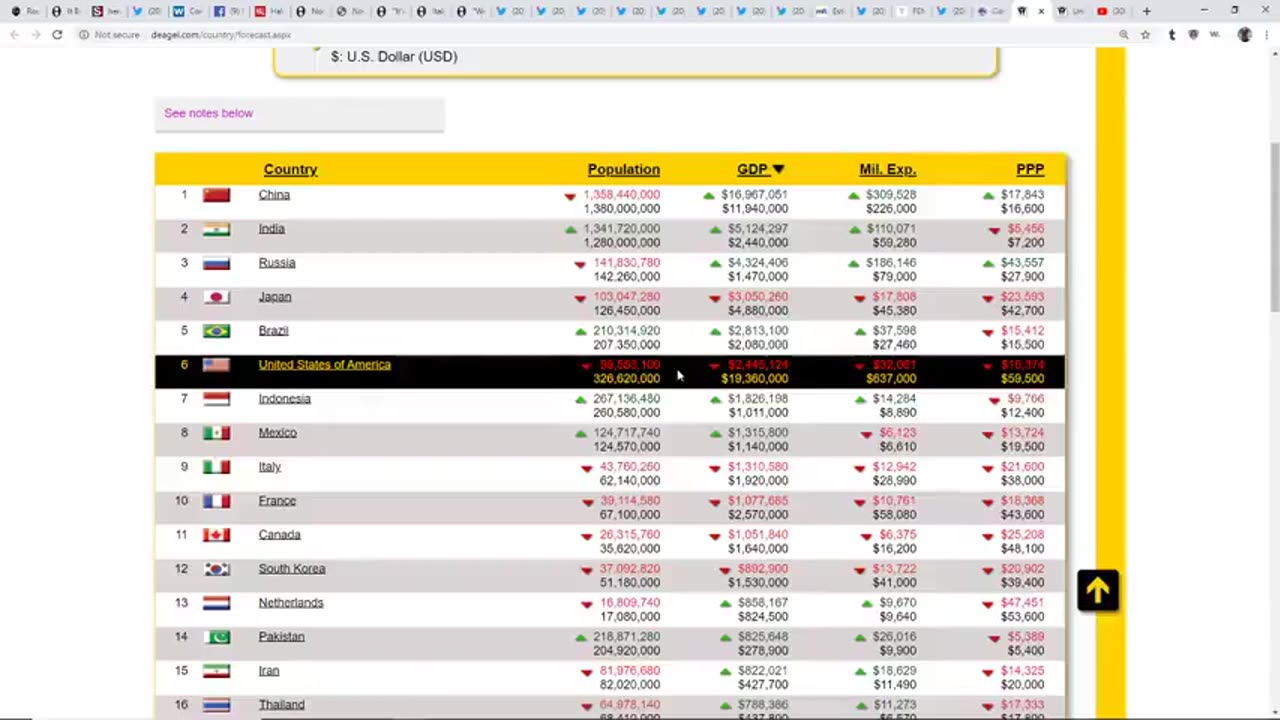The image size is (1280, 720).
Task: Click the South Korea flag icon
Action: [216, 569]
